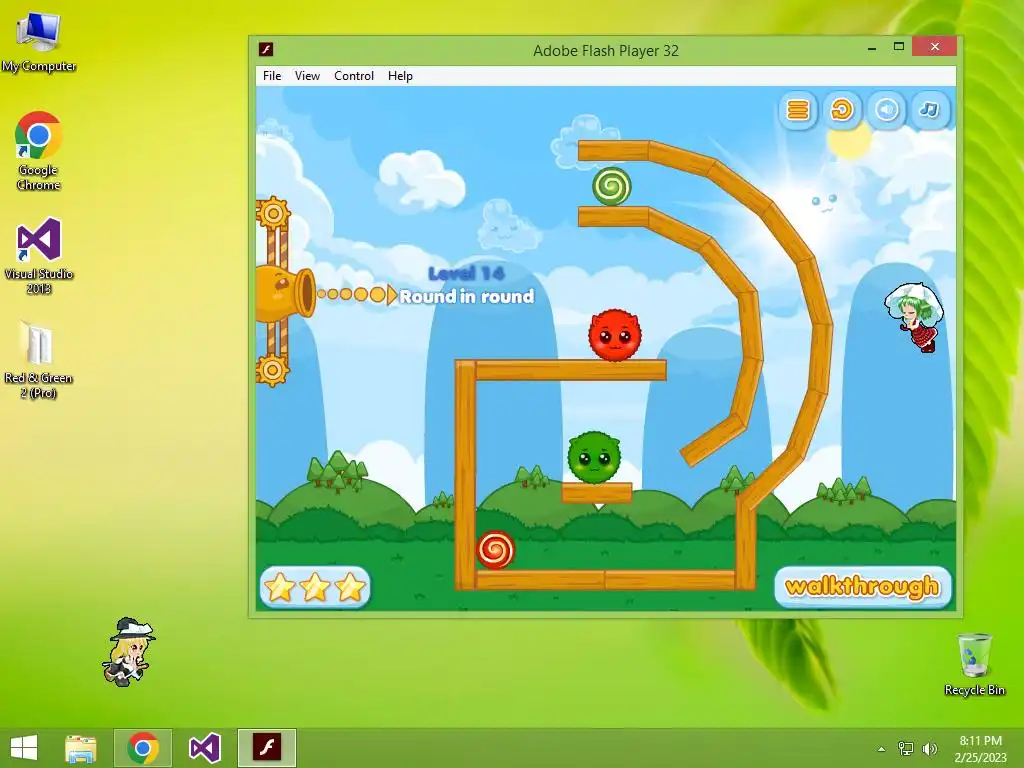1024x768 pixels.
Task: Open the taskbar clock showing 8:11 PM
Action: pyautogui.click(x=981, y=749)
